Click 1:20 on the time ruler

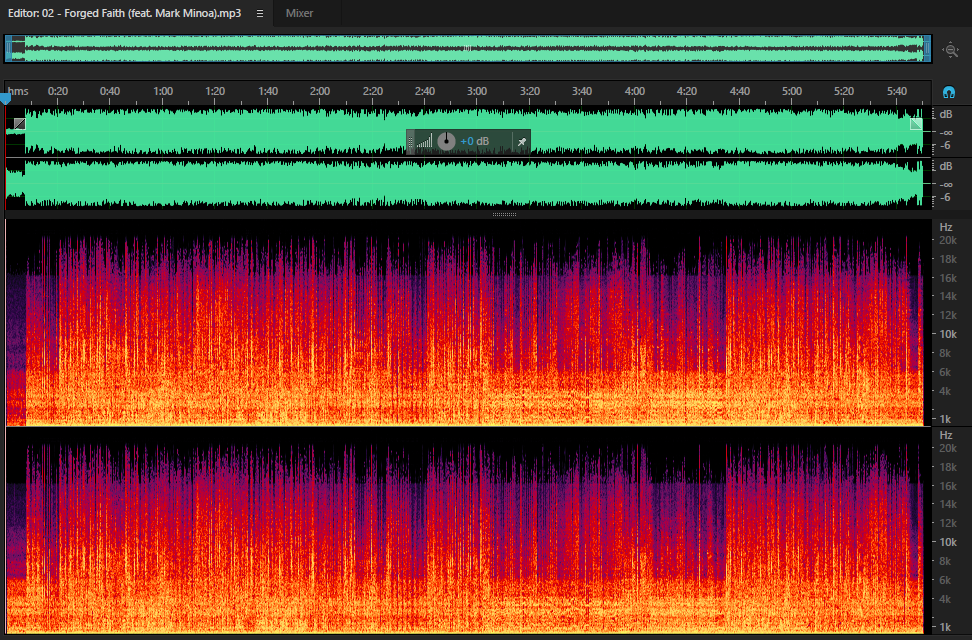215,91
